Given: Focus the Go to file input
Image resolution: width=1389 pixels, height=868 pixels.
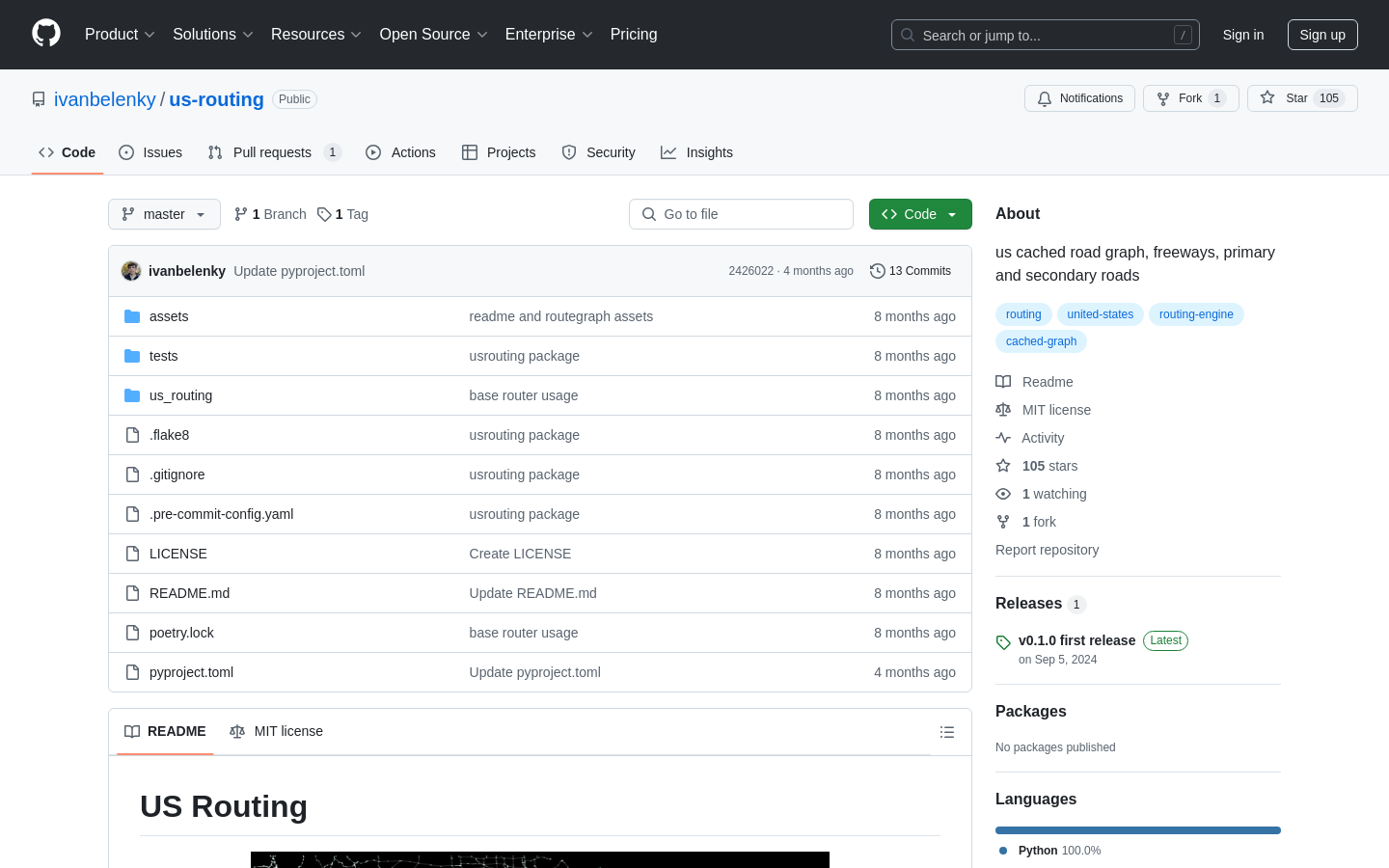Looking at the screenshot, I should coord(741,214).
